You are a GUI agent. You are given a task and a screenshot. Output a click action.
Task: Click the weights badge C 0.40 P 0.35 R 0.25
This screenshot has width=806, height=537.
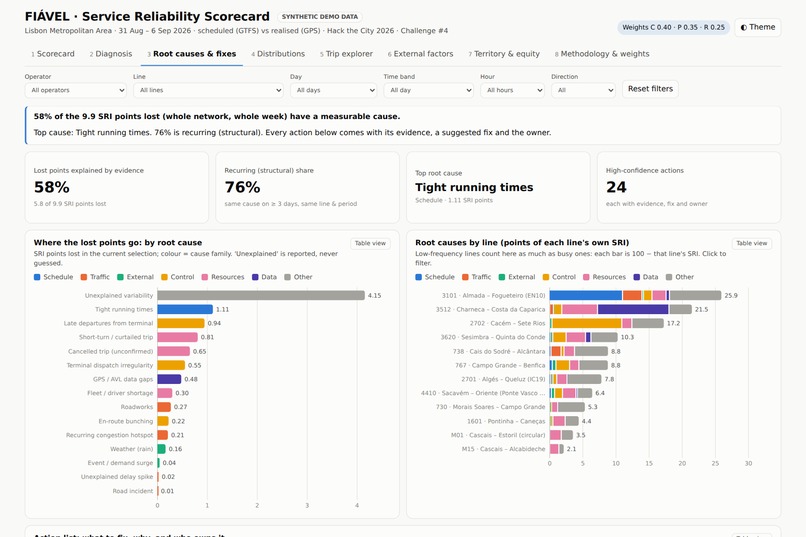673,27
